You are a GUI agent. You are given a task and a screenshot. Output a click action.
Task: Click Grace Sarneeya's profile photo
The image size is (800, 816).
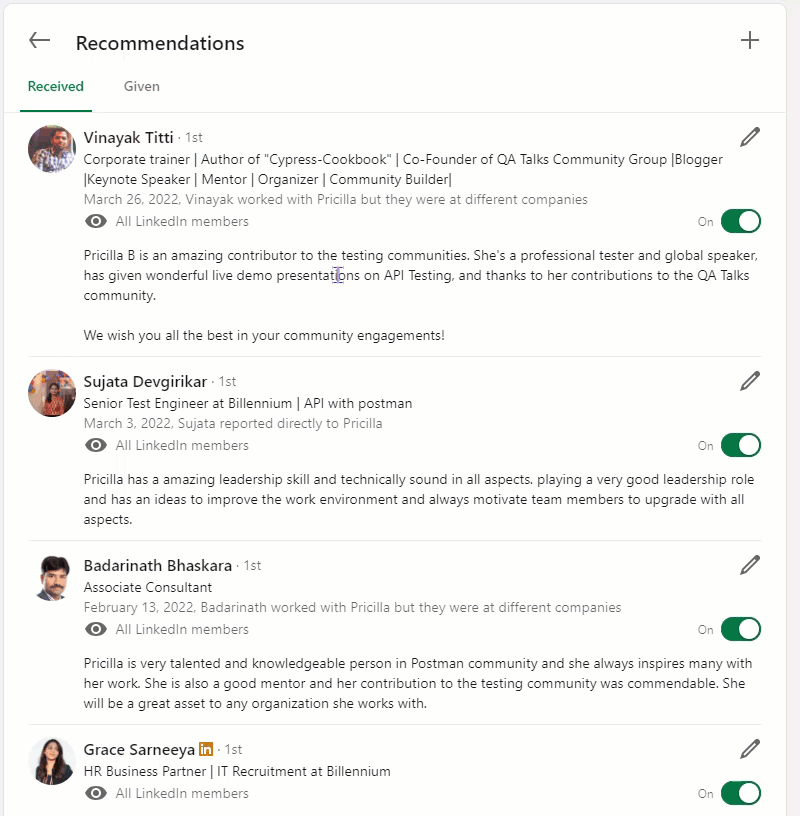point(52,761)
